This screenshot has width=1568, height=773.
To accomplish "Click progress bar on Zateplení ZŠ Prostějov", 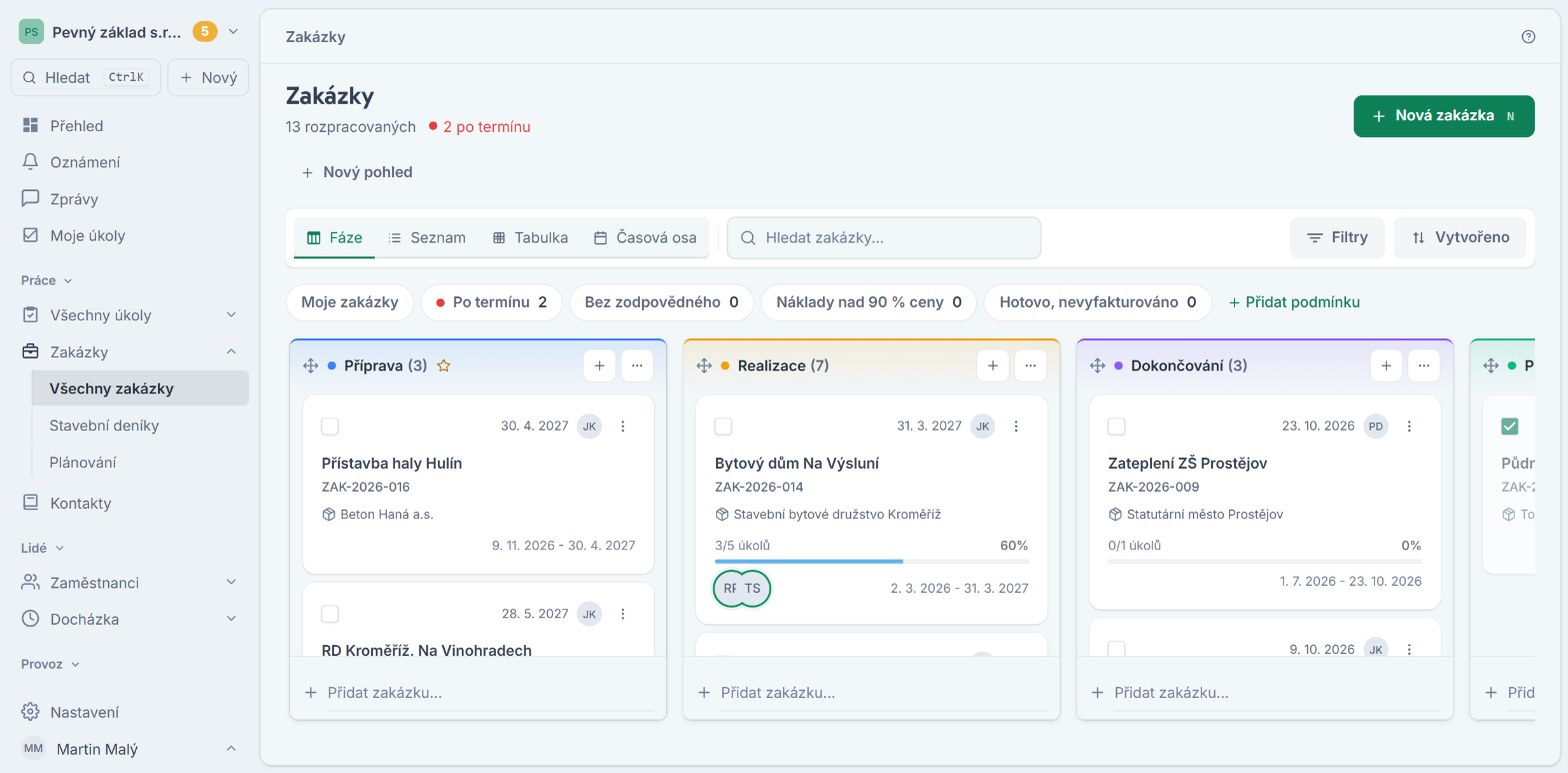I will click(1265, 562).
